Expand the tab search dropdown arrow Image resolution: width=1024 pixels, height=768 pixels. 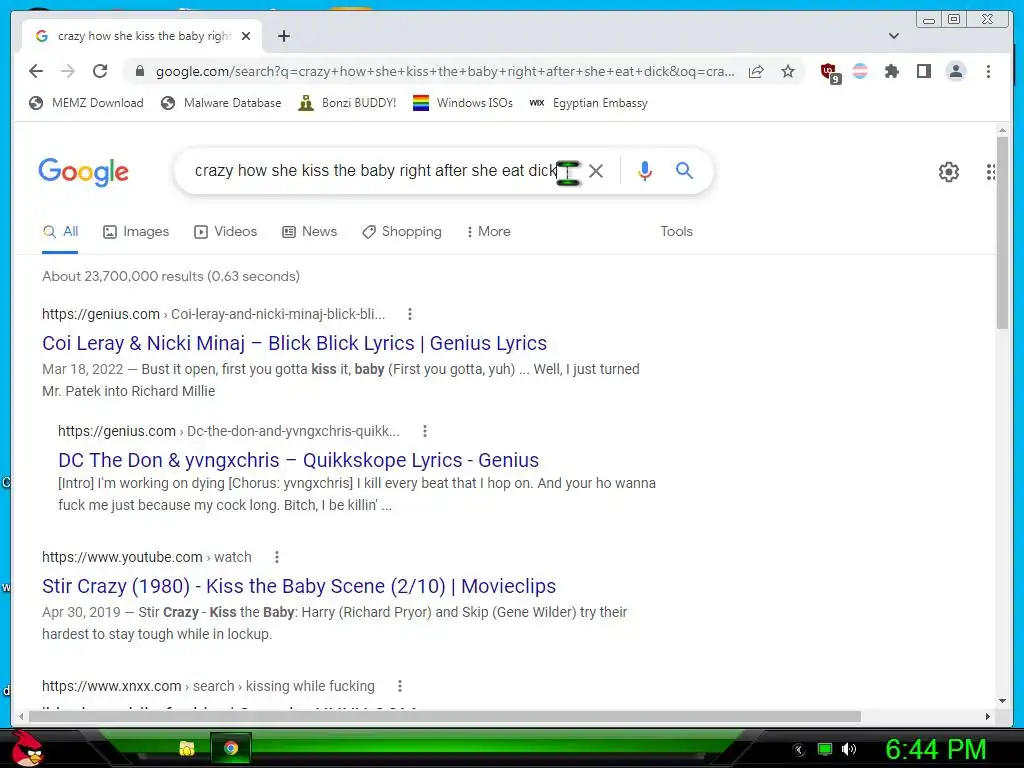(894, 36)
